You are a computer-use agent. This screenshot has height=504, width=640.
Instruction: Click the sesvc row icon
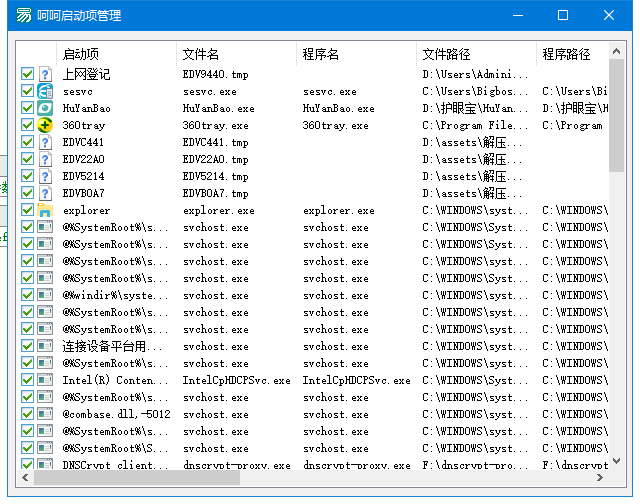coord(45,91)
